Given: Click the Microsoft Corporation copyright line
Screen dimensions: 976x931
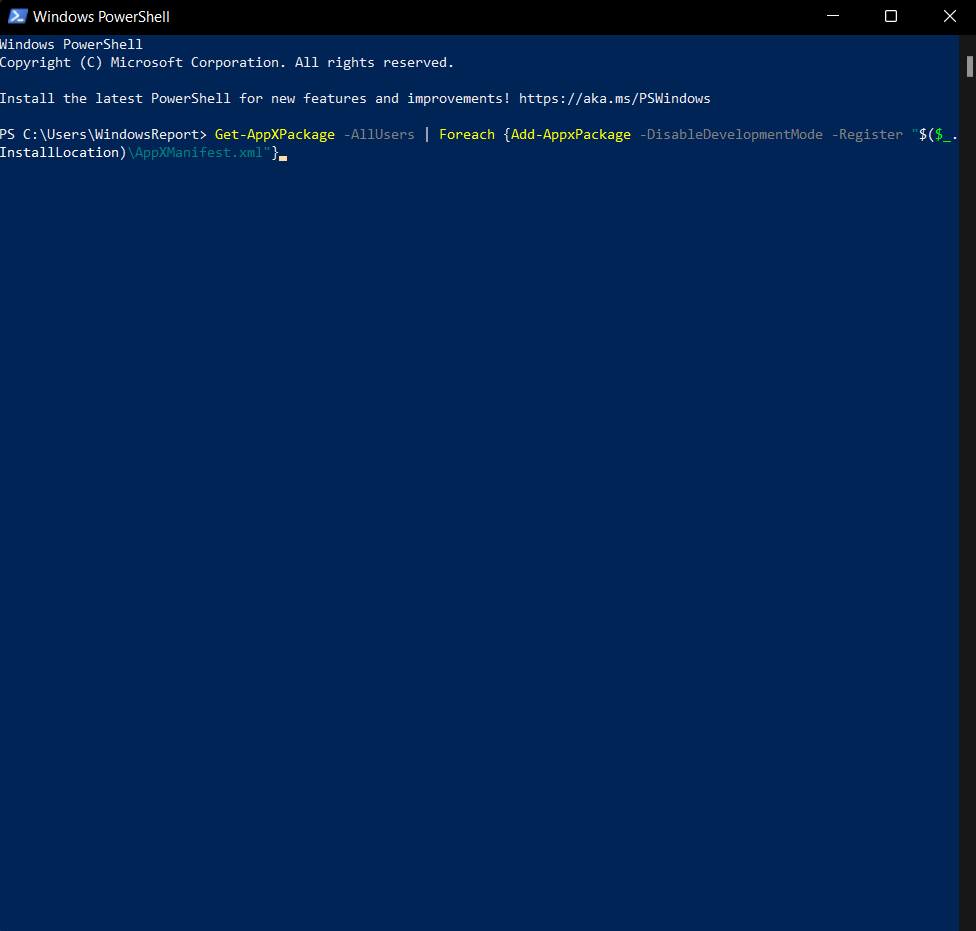Looking at the screenshot, I should (226, 62).
